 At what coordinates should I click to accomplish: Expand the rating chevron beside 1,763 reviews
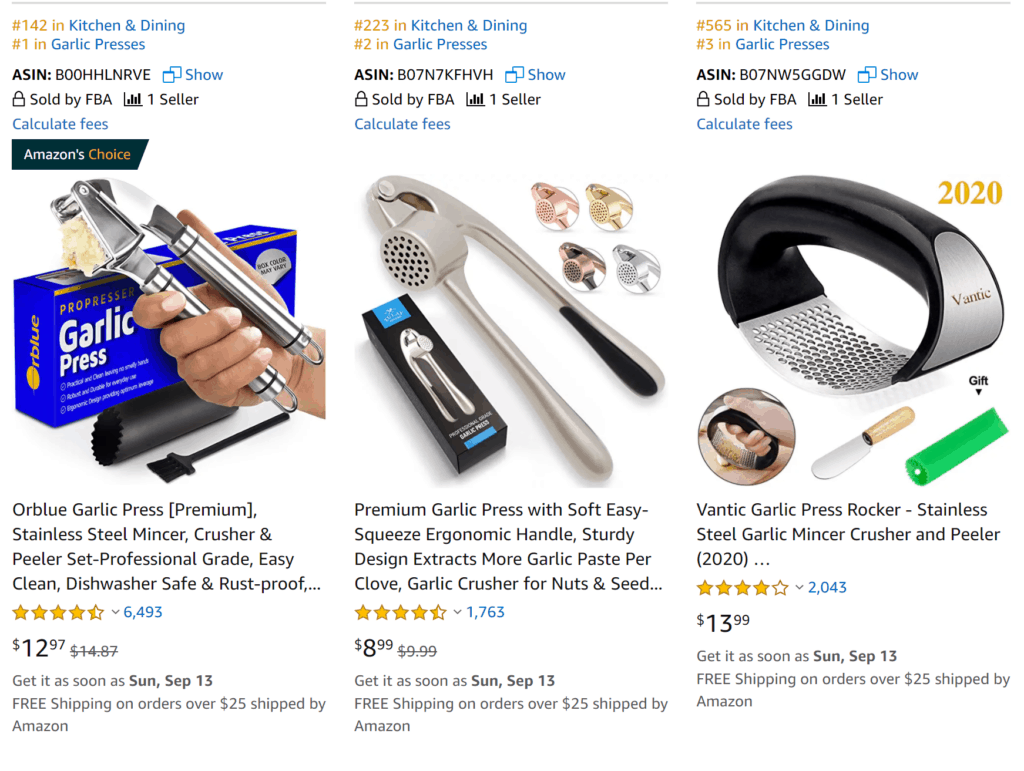tap(458, 612)
